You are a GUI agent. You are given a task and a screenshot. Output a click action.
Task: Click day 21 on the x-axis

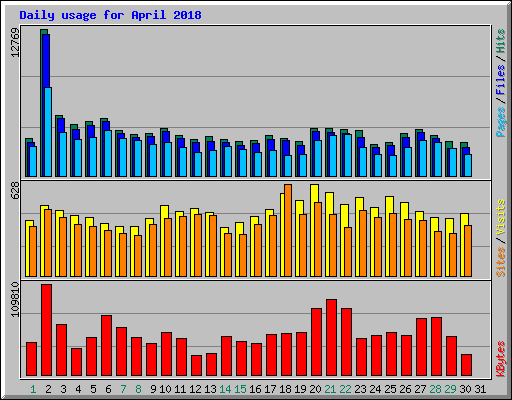point(330,389)
